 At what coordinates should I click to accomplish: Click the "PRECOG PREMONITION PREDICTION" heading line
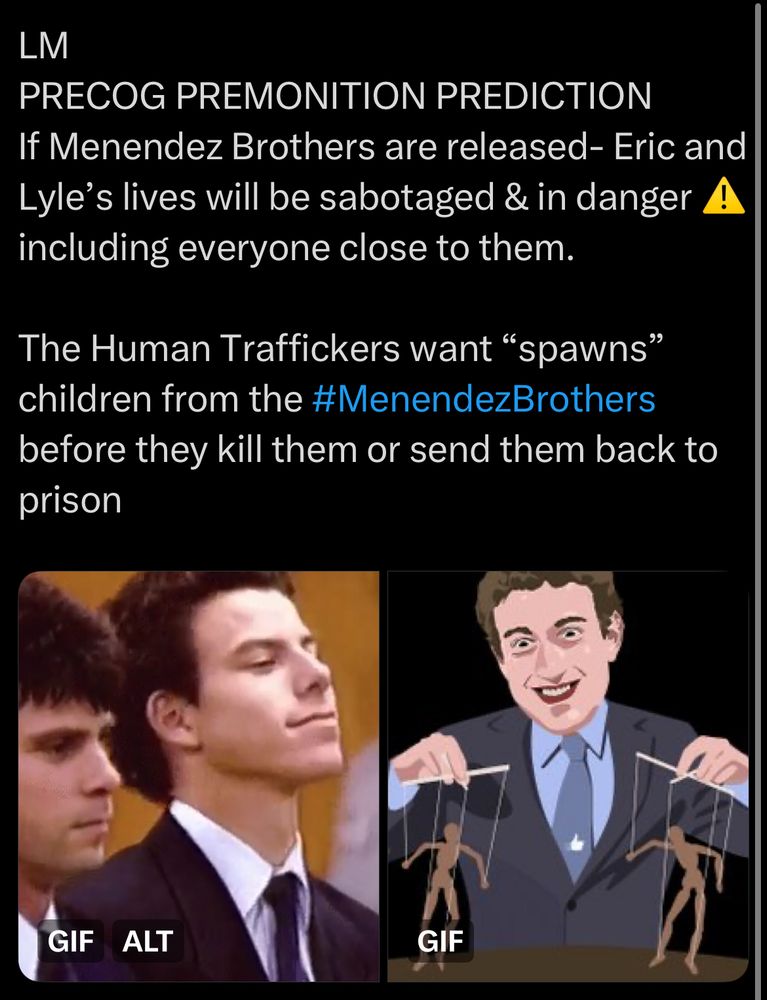(335, 96)
